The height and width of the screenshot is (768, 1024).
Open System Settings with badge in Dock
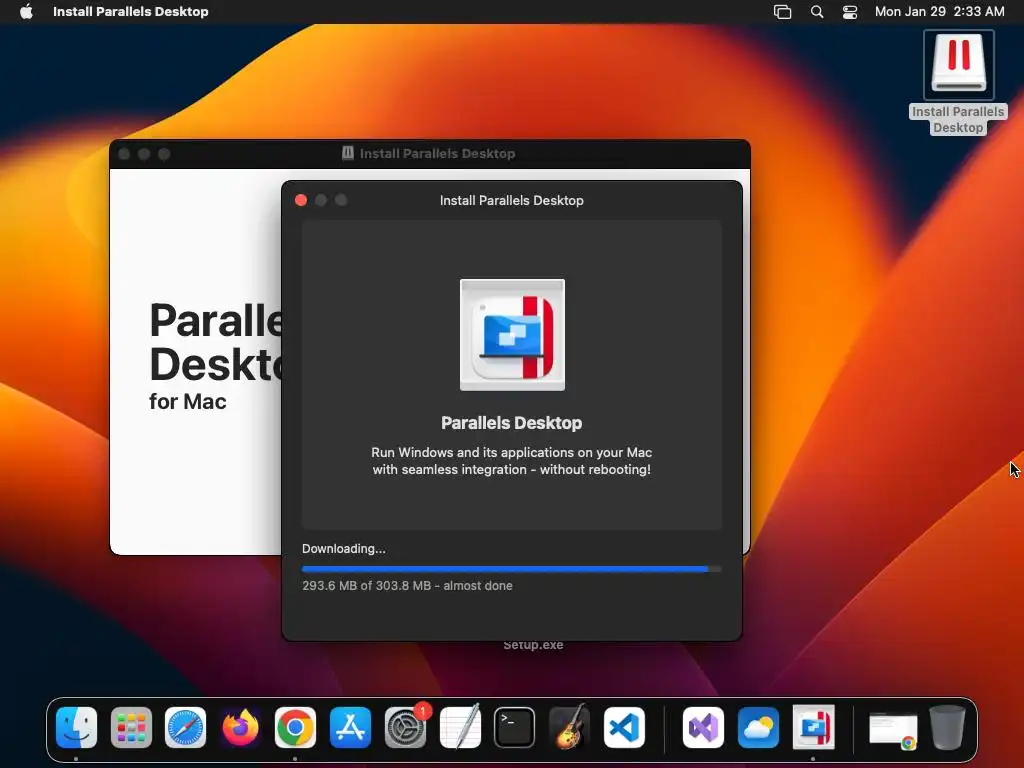point(406,727)
